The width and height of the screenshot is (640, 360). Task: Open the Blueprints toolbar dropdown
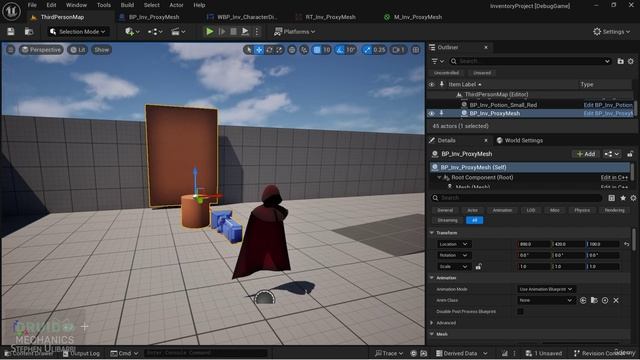(x=155, y=31)
